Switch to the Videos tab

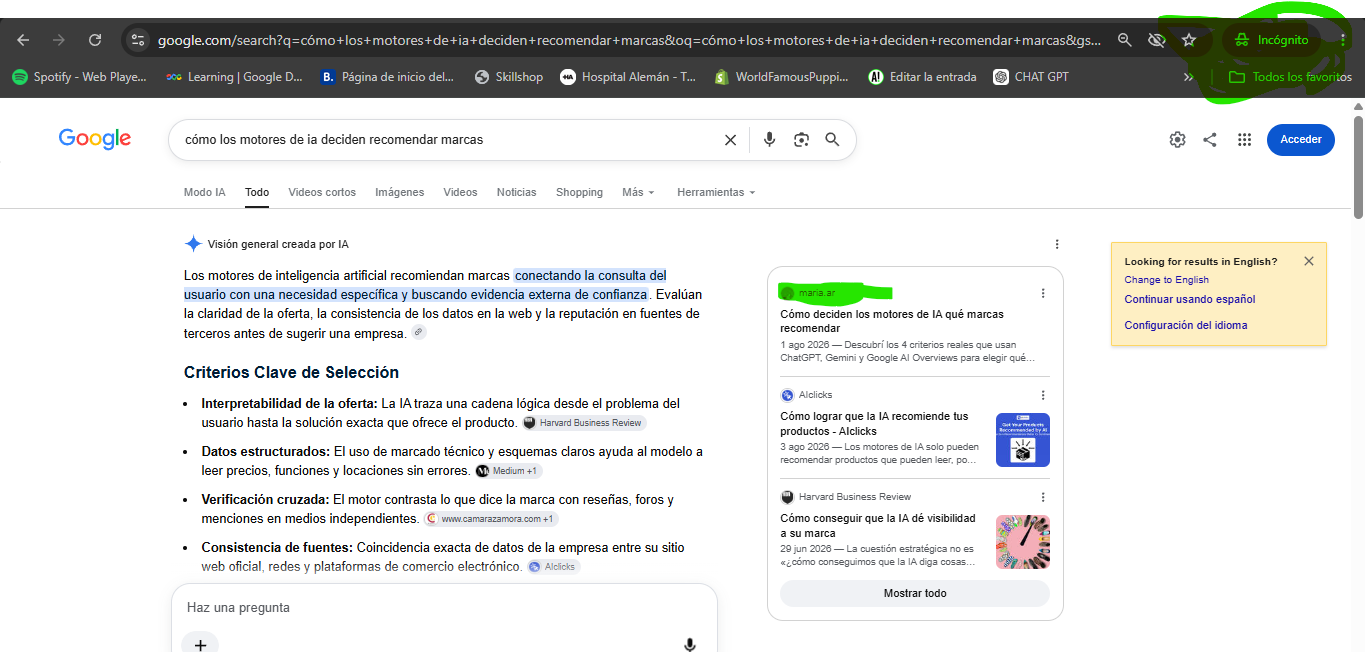[x=461, y=192]
